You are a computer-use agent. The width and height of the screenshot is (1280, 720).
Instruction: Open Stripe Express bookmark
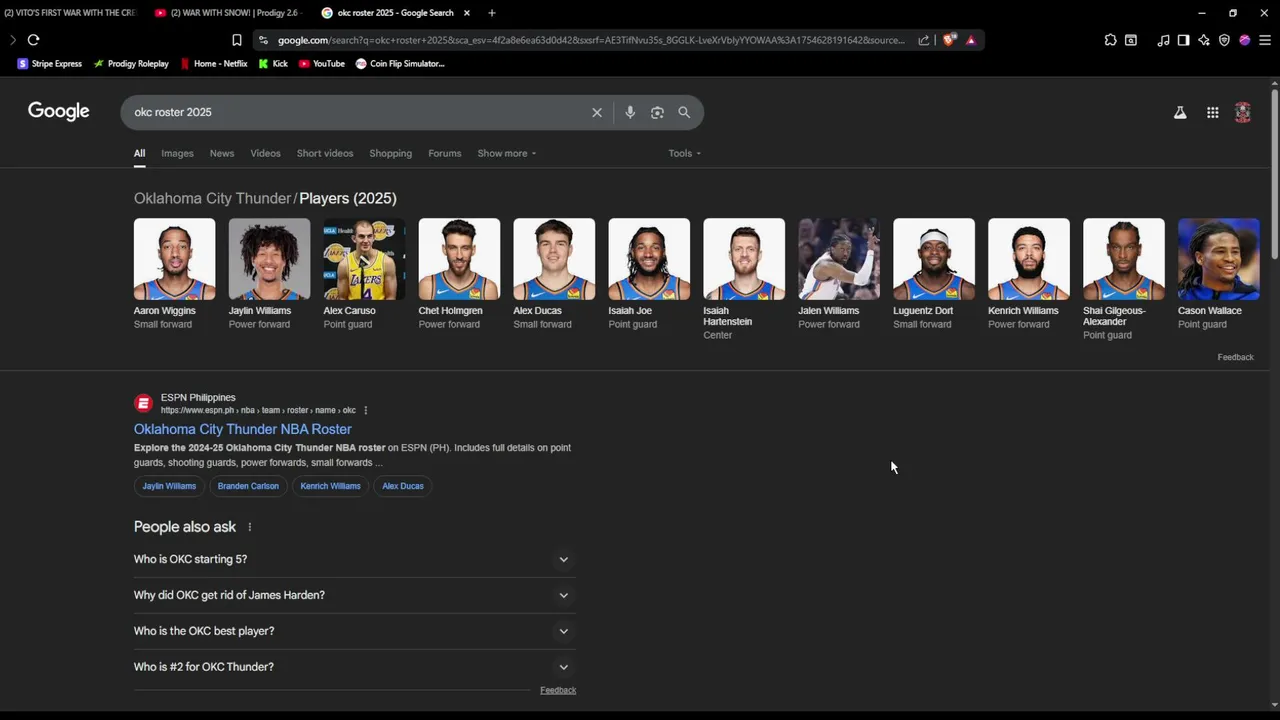pyautogui.click(x=49, y=63)
